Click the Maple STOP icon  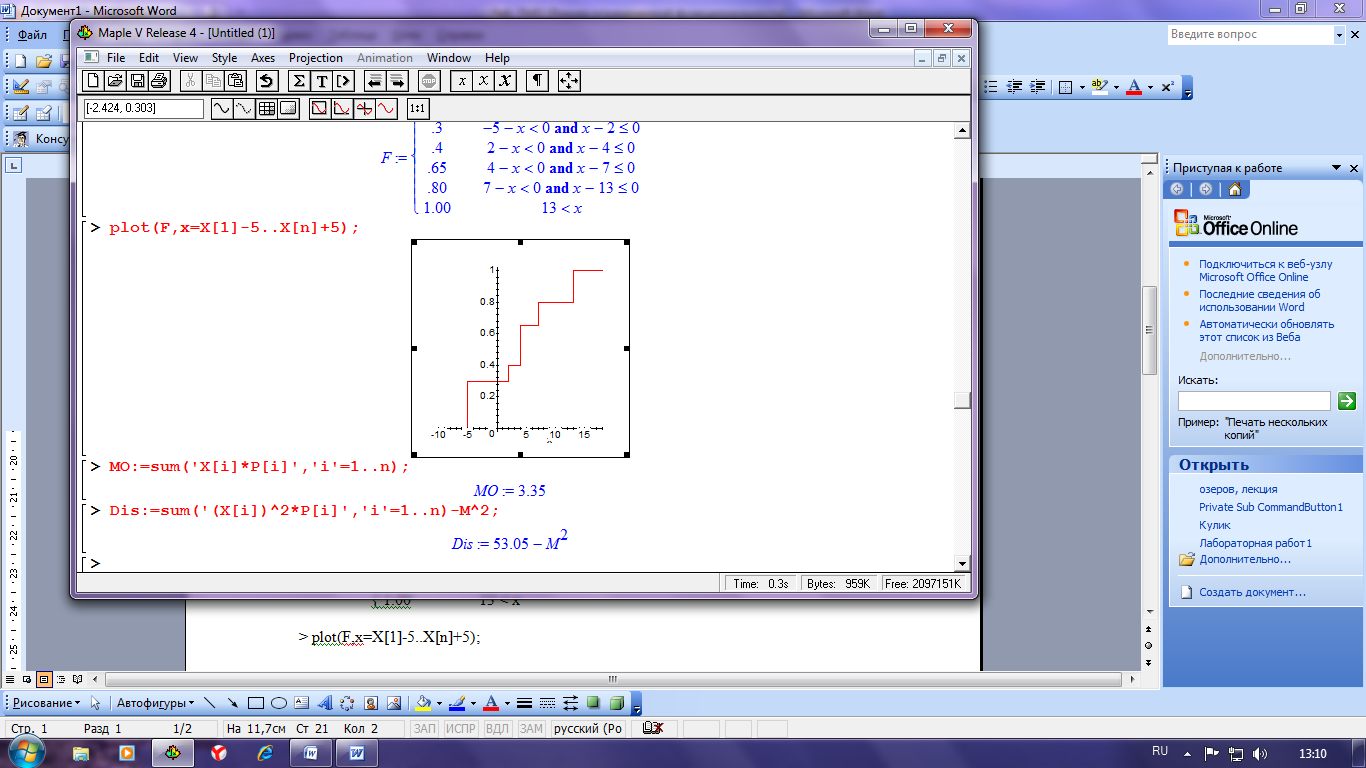(429, 81)
